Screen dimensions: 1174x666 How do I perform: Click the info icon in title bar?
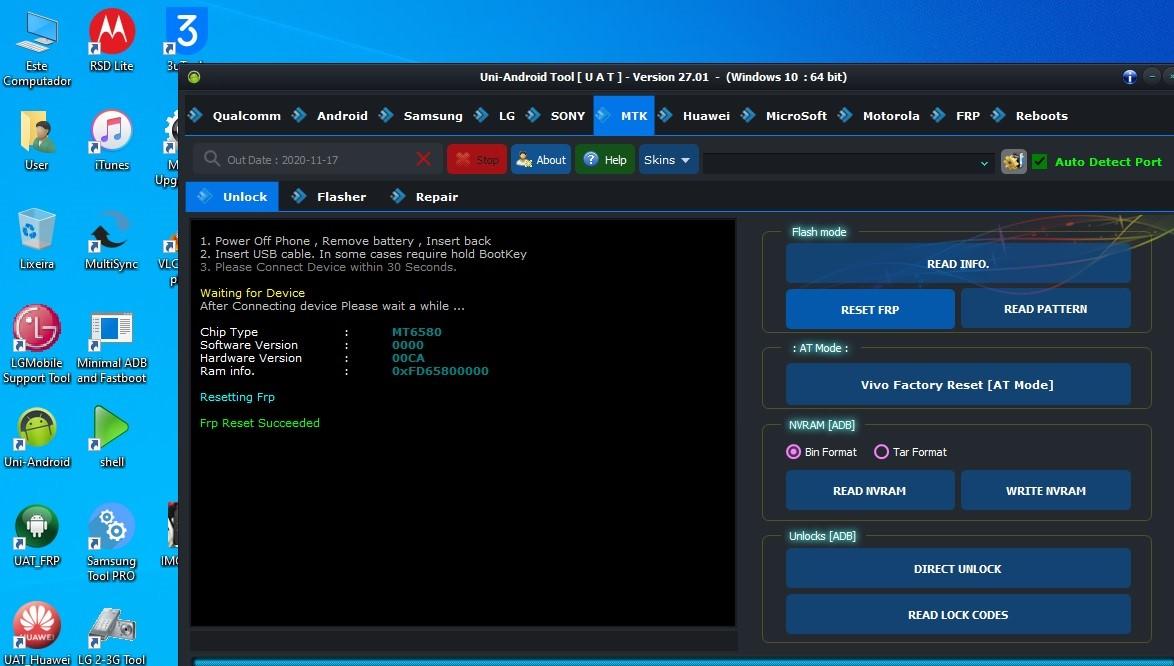(x=1130, y=77)
